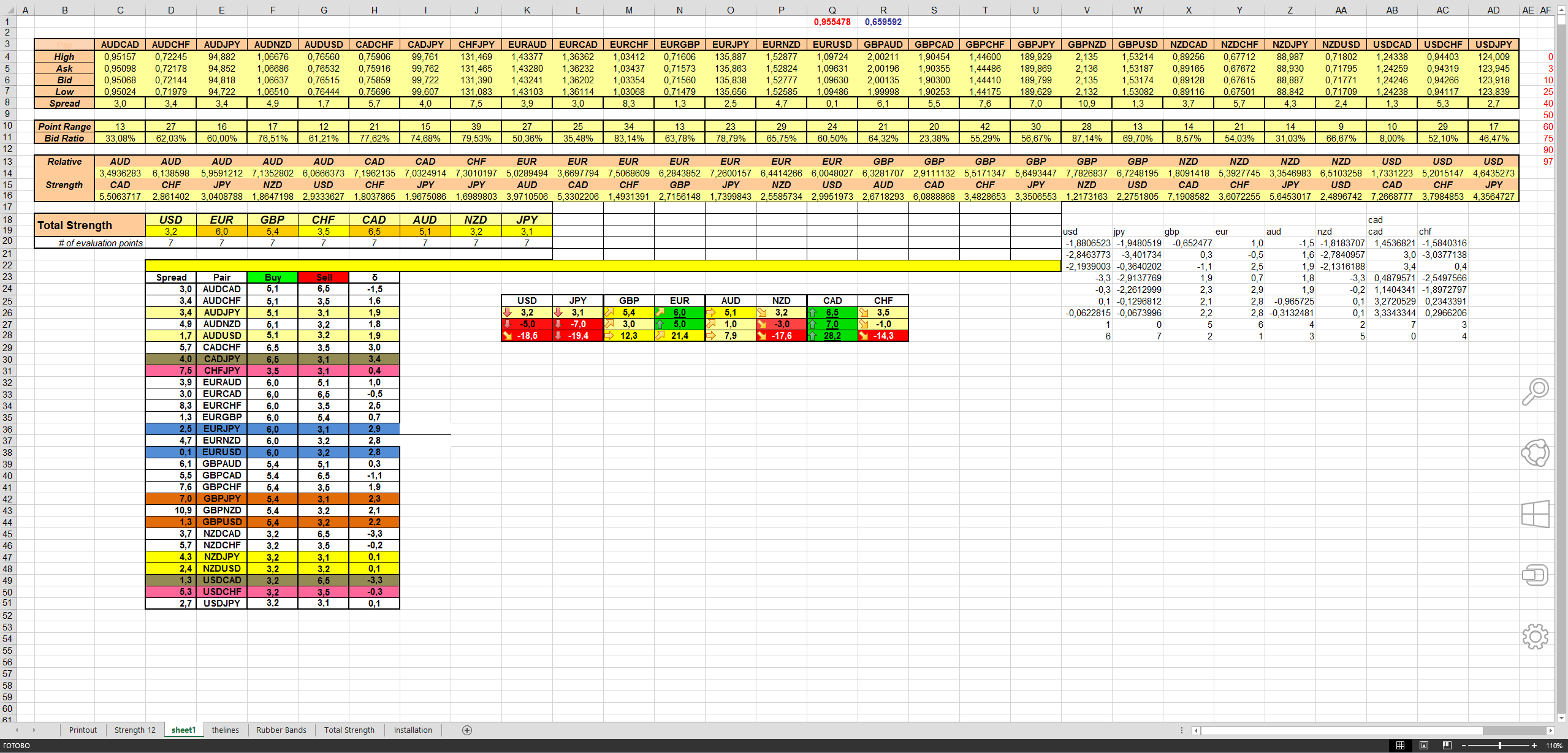Select the CAD 28,2 green cell
This screenshot has height=753, width=1568.
pyautogui.click(x=832, y=336)
